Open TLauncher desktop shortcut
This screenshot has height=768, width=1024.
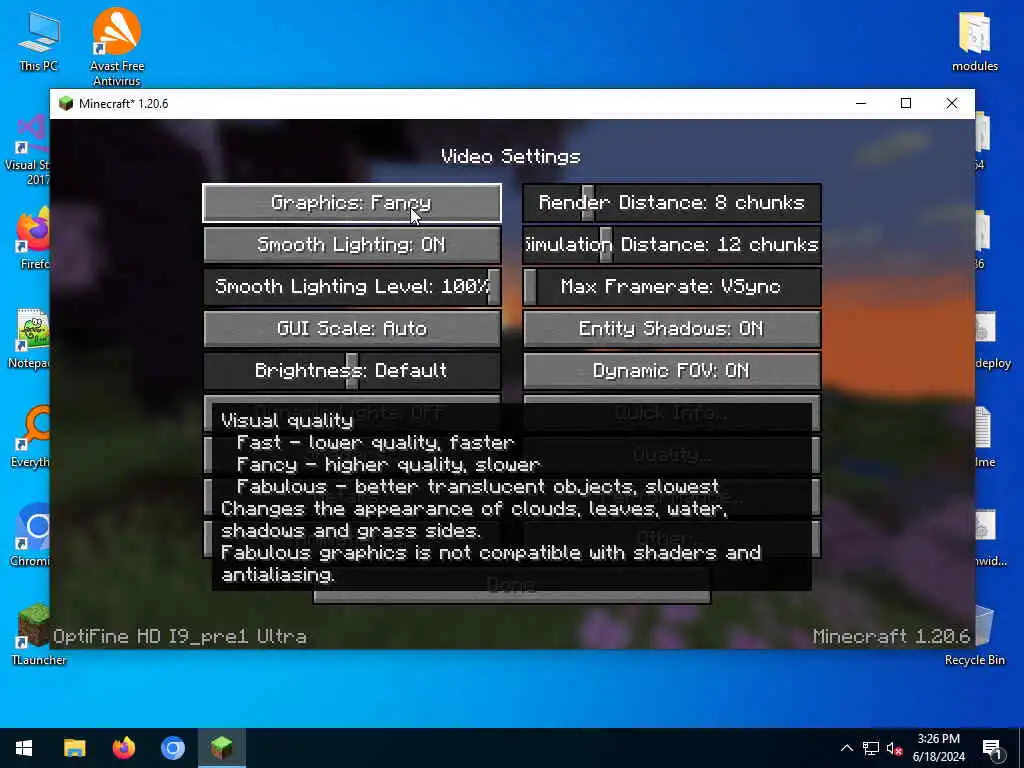tap(37, 633)
